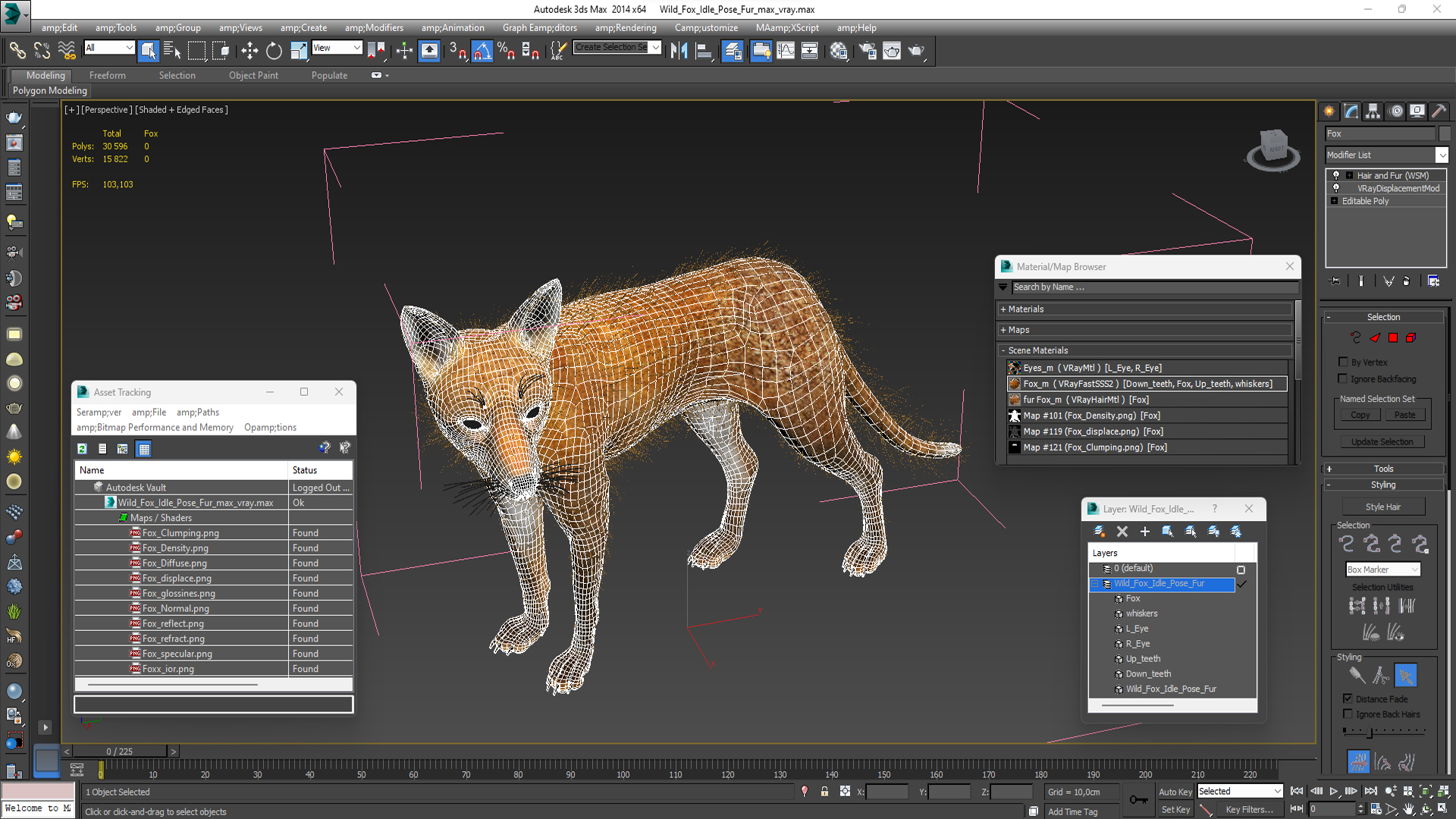The width and height of the screenshot is (1456, 819).
Task: Toggle the 0 (default) layer box
Action: coord(1241,570)
